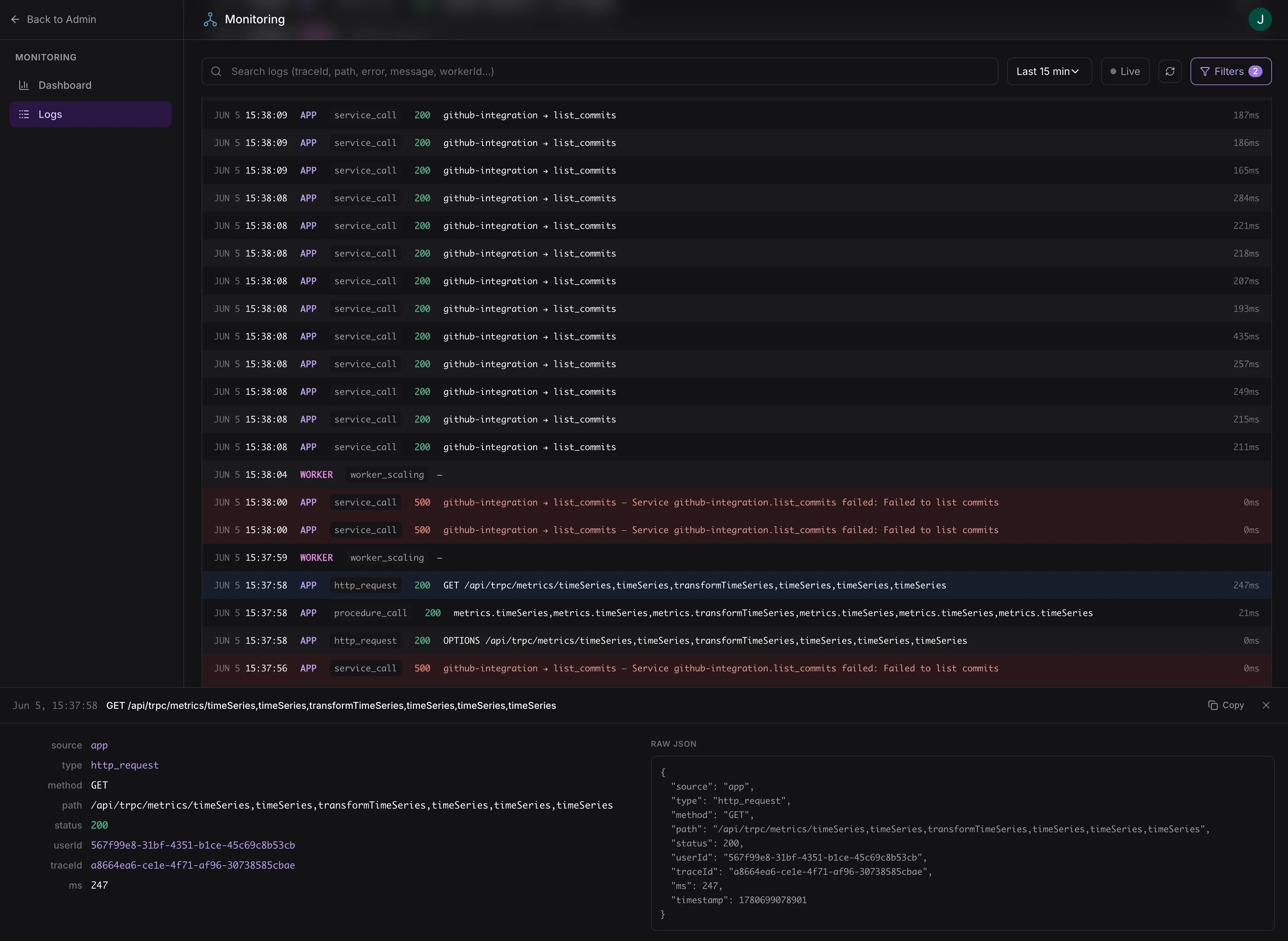Viewport: 1288px width, 941px height.
Task: Select the procedure_call 21ms log row
Action: pos(736,613)
